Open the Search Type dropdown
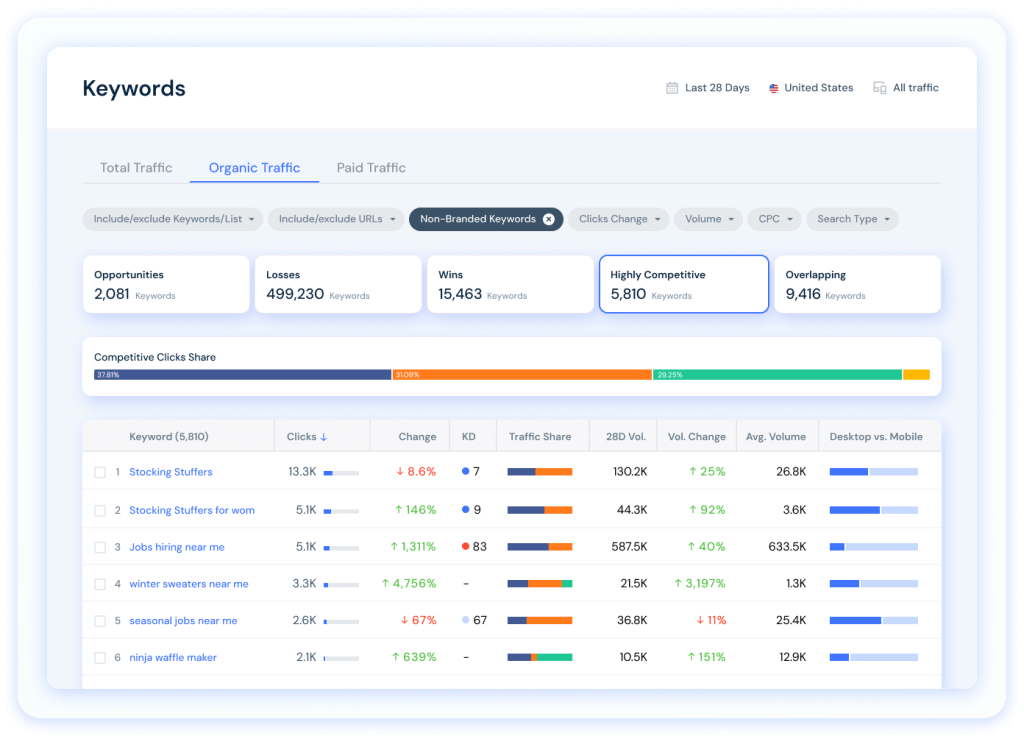This screenshot has width=1024, height=736. [853, 219]
